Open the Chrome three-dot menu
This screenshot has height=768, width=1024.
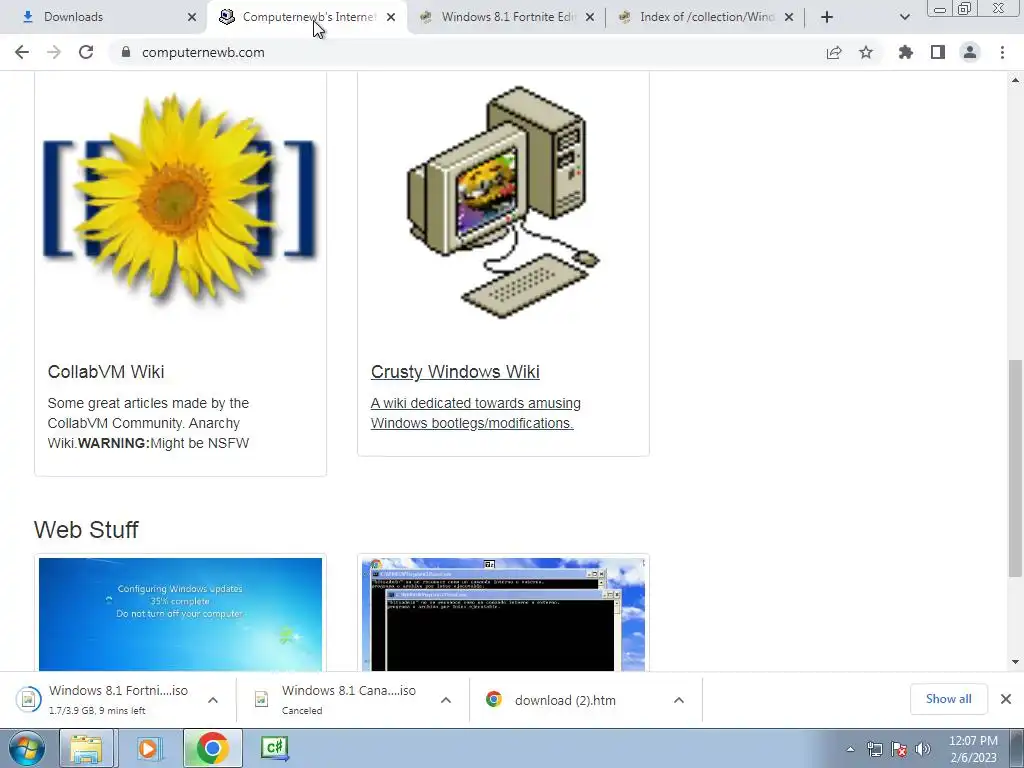click(x=1002, y=52)
